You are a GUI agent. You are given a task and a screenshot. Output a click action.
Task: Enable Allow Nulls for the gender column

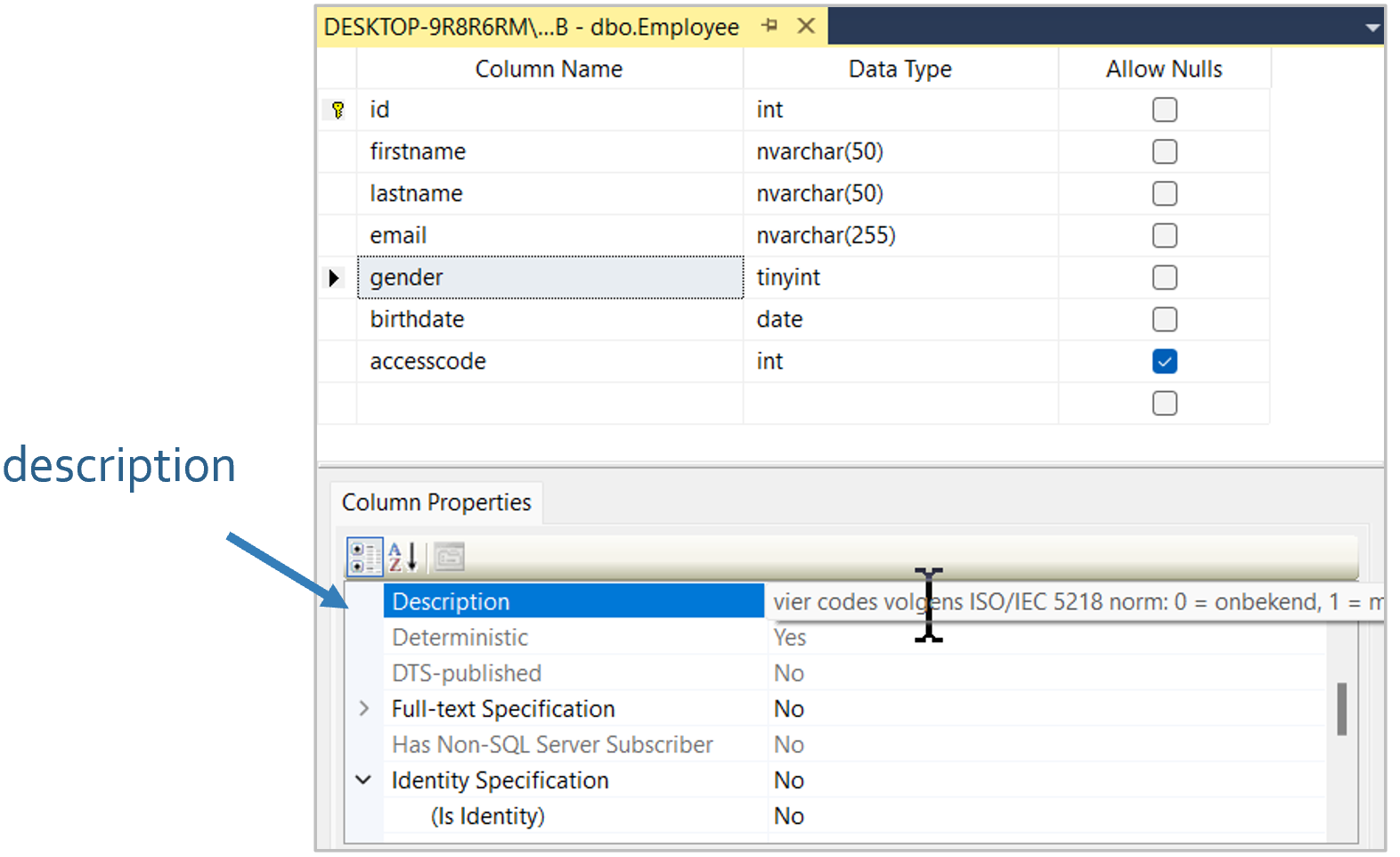pos(1164,278)
